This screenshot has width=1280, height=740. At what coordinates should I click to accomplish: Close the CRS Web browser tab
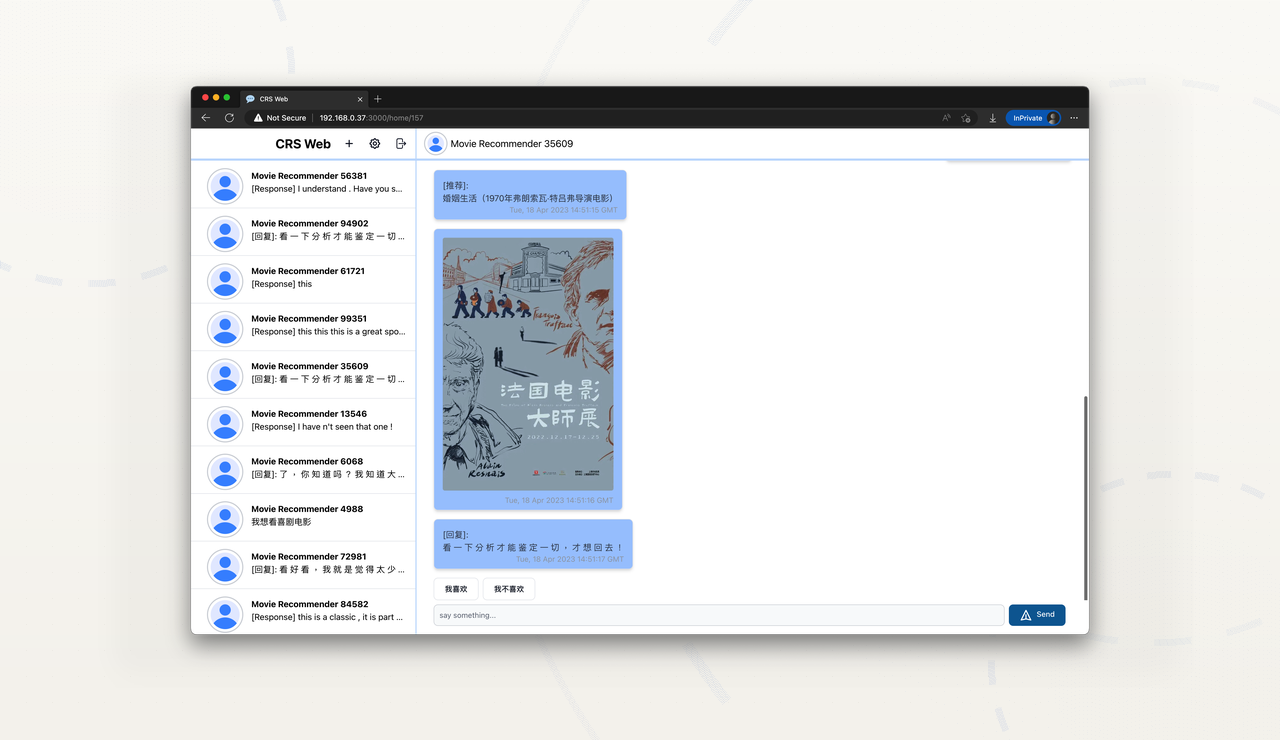point(360,99)
